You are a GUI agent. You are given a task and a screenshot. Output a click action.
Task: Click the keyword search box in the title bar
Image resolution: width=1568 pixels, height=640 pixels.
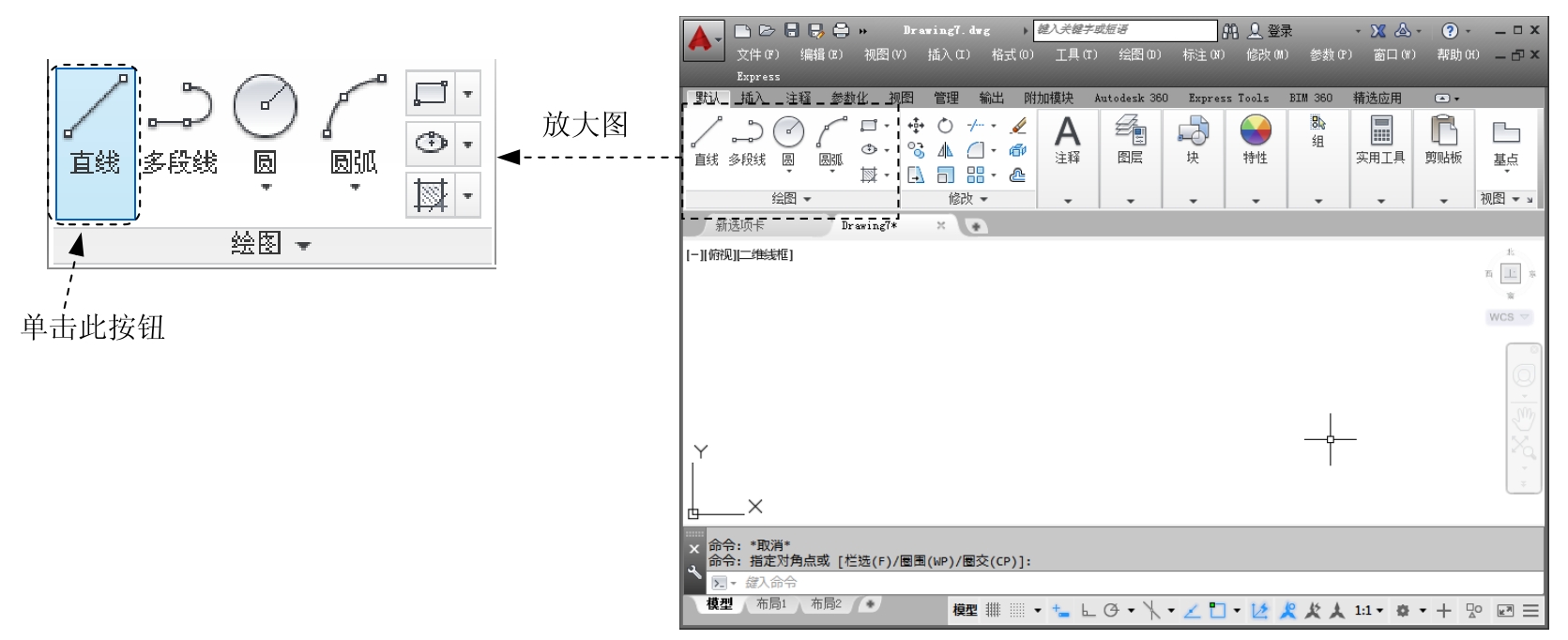click(1124, 30)
